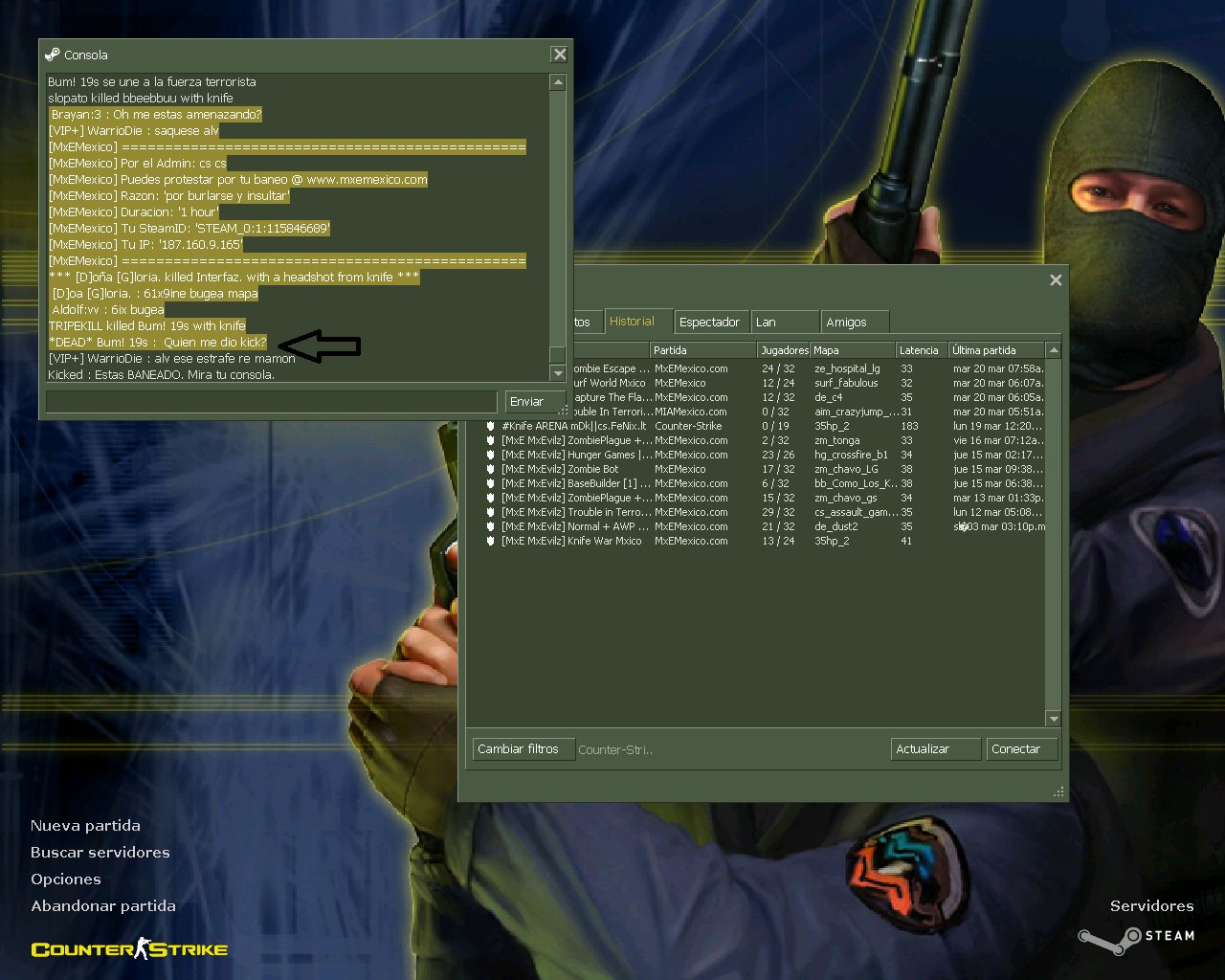Screen dimensions: 1225x980
Task: Click the 'Kicked : Estas BANEADO' console line
Action: click(x=162, y=374)
